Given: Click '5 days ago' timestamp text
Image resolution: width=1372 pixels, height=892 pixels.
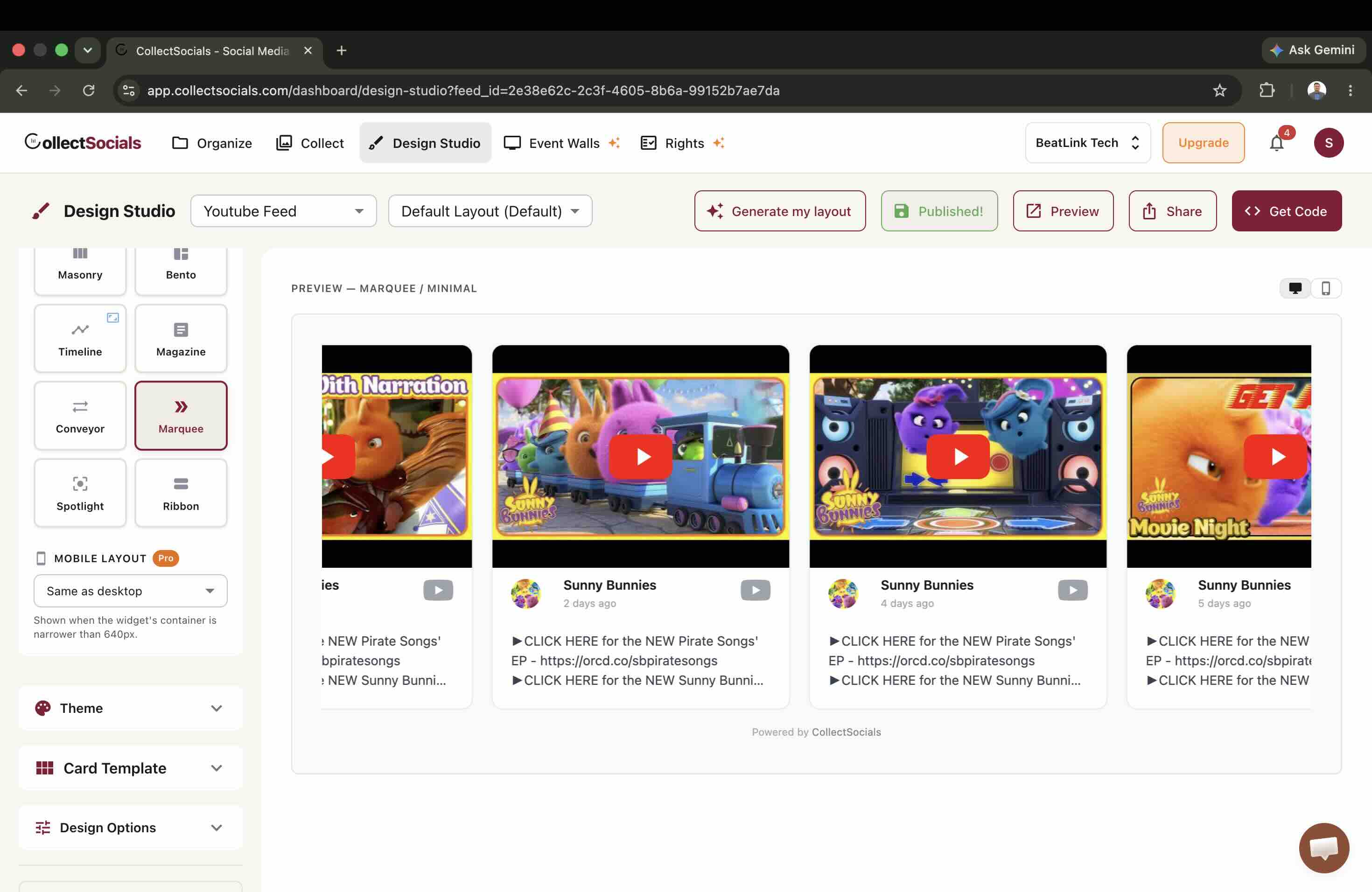Looking at the screenshot, I should 1224,603.
